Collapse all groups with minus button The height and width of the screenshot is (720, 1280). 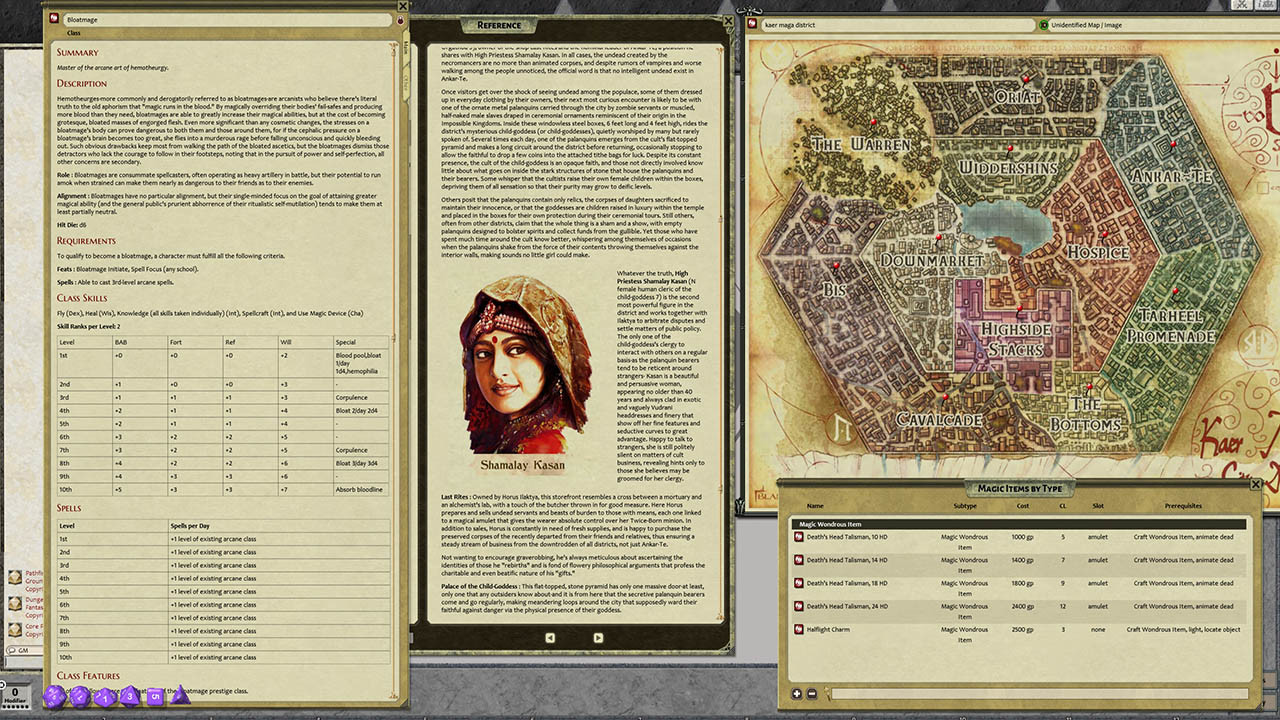tap(811, 694)
